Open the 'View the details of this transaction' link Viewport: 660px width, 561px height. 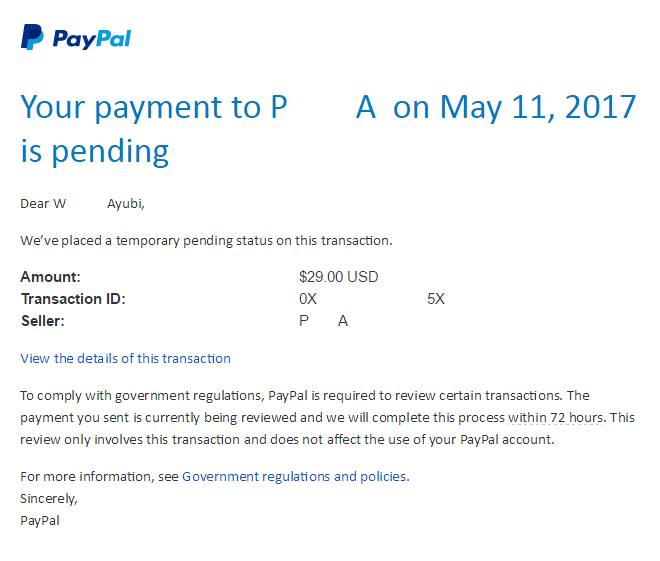pyautogui.click(x=125, y=358)
